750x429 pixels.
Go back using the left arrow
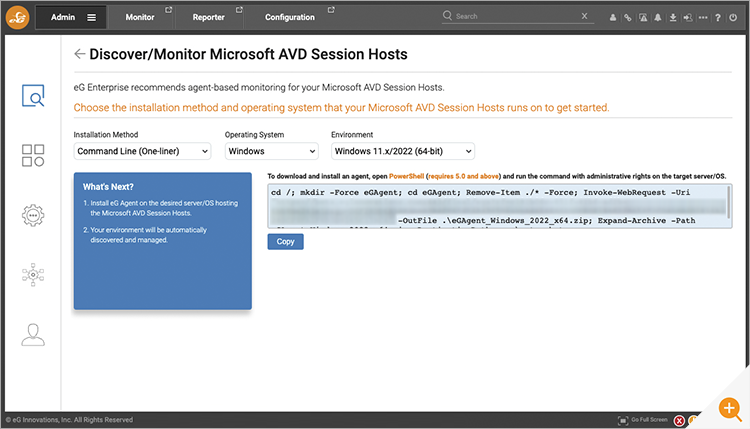point(79,54)
